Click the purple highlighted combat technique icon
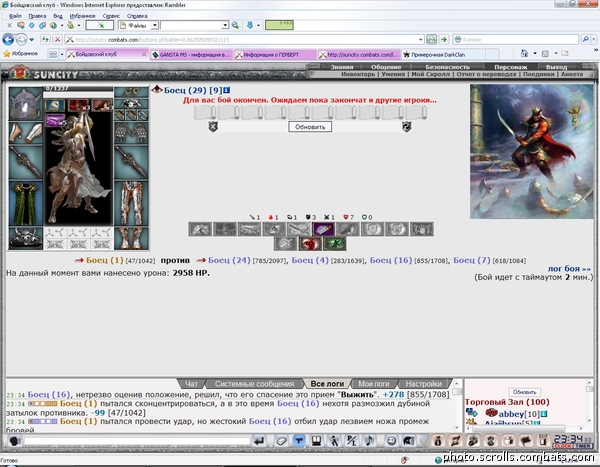The width and height of the screenshot is (600, 467). (x=323, y=229)
